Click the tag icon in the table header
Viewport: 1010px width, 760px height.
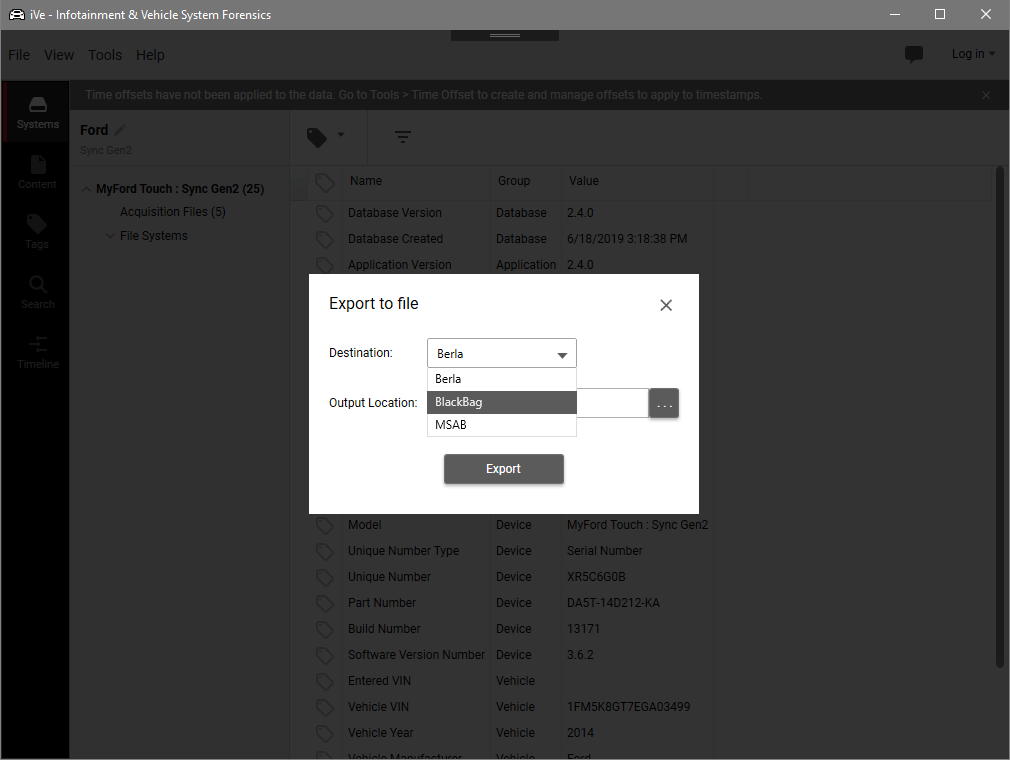[325, 182]
